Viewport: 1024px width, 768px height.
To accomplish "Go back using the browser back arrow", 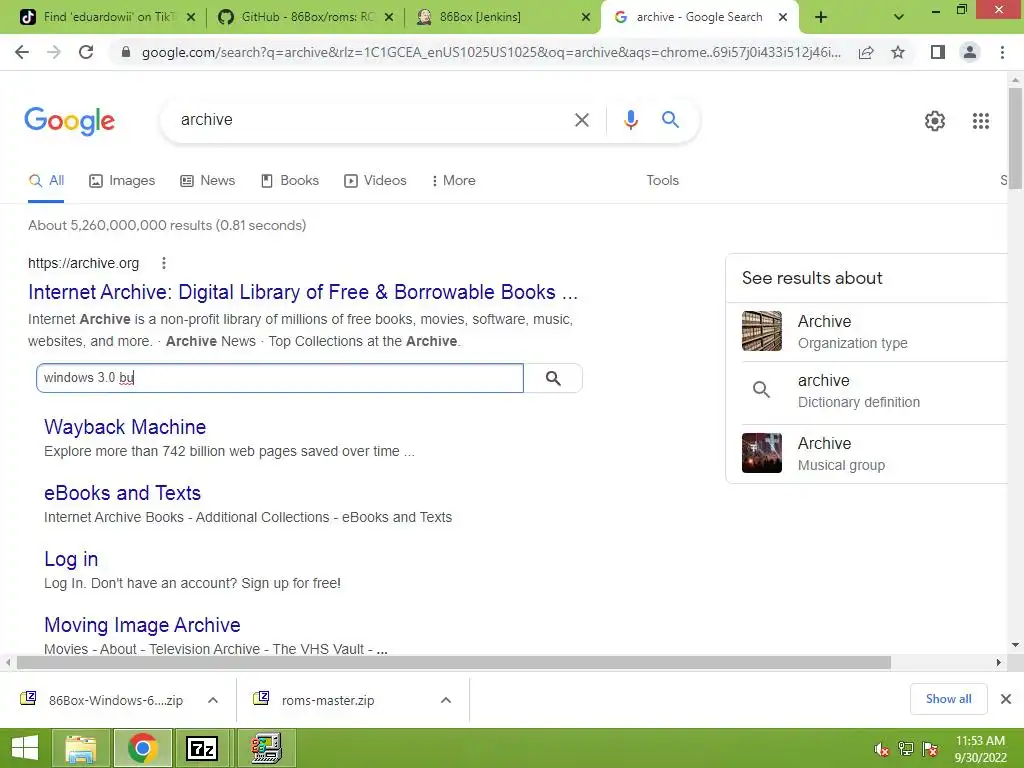I will pos(22,52).
